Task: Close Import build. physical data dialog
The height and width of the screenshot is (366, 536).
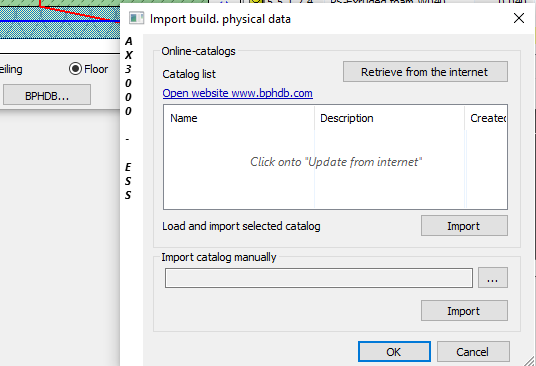Action: click(x=519, y=18)
